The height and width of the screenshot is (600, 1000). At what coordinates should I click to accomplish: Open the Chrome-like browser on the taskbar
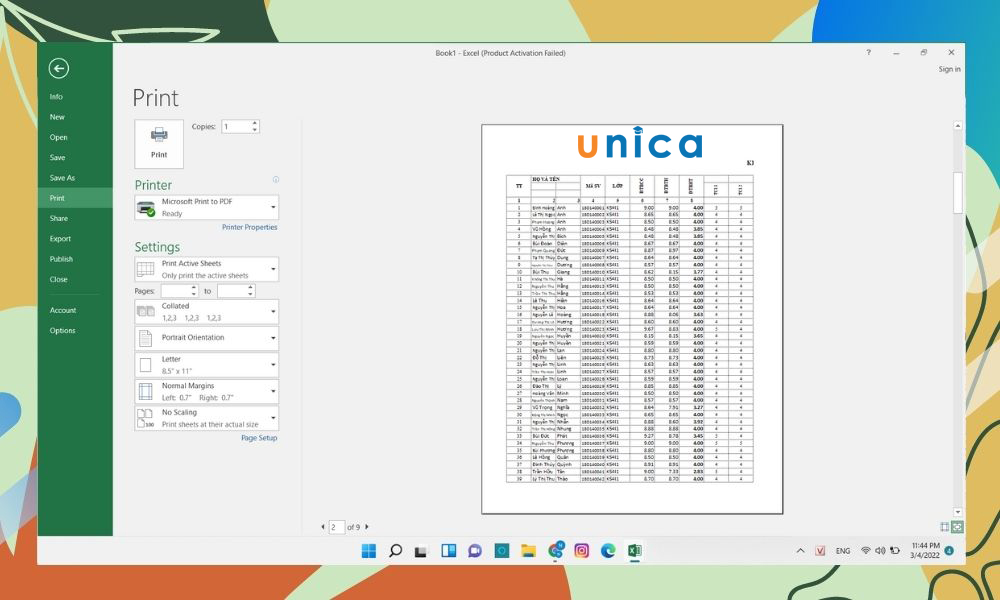point(555,550)
